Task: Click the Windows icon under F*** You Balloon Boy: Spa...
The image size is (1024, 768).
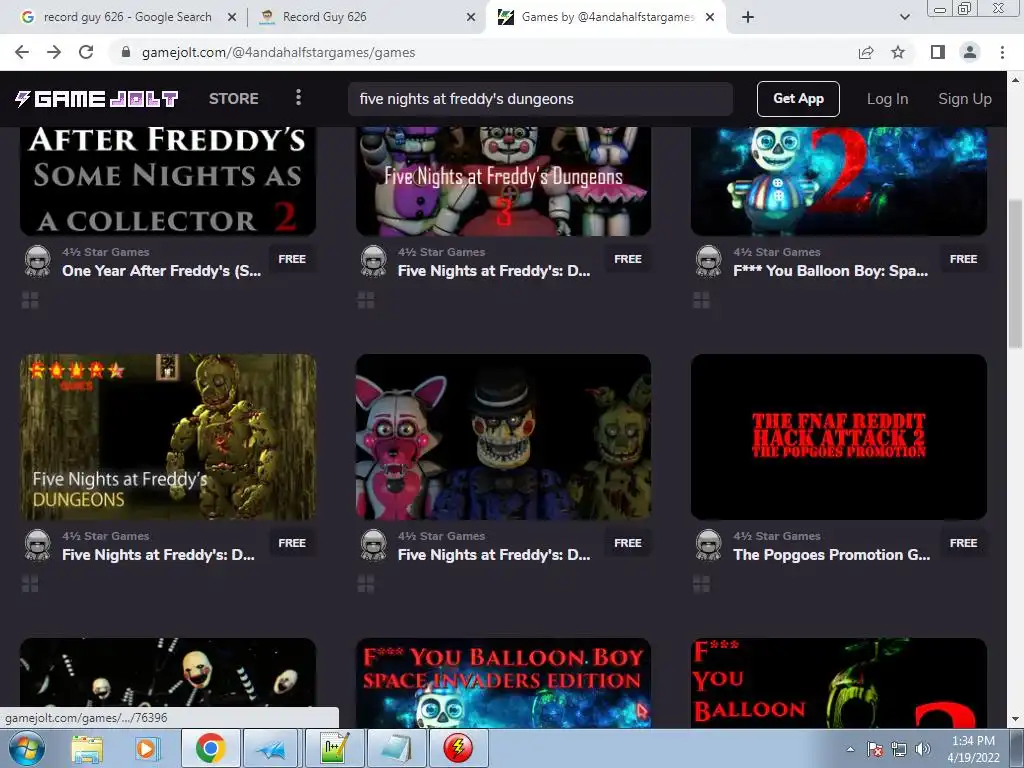Action: (x=701, y=300)
